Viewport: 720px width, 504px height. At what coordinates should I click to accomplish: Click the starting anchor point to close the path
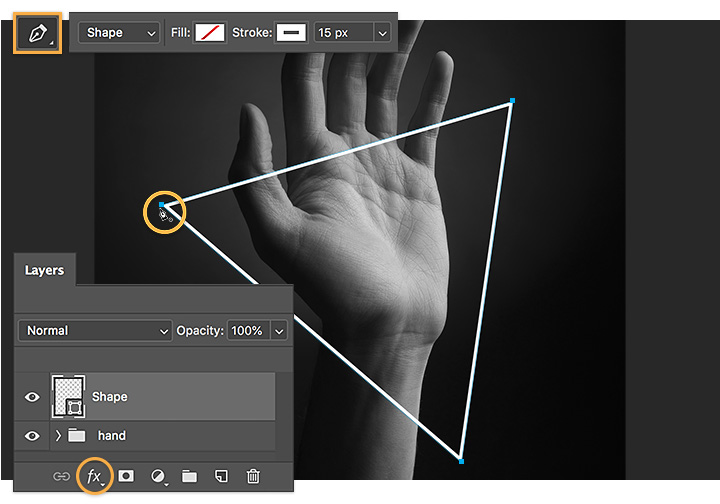161,204
